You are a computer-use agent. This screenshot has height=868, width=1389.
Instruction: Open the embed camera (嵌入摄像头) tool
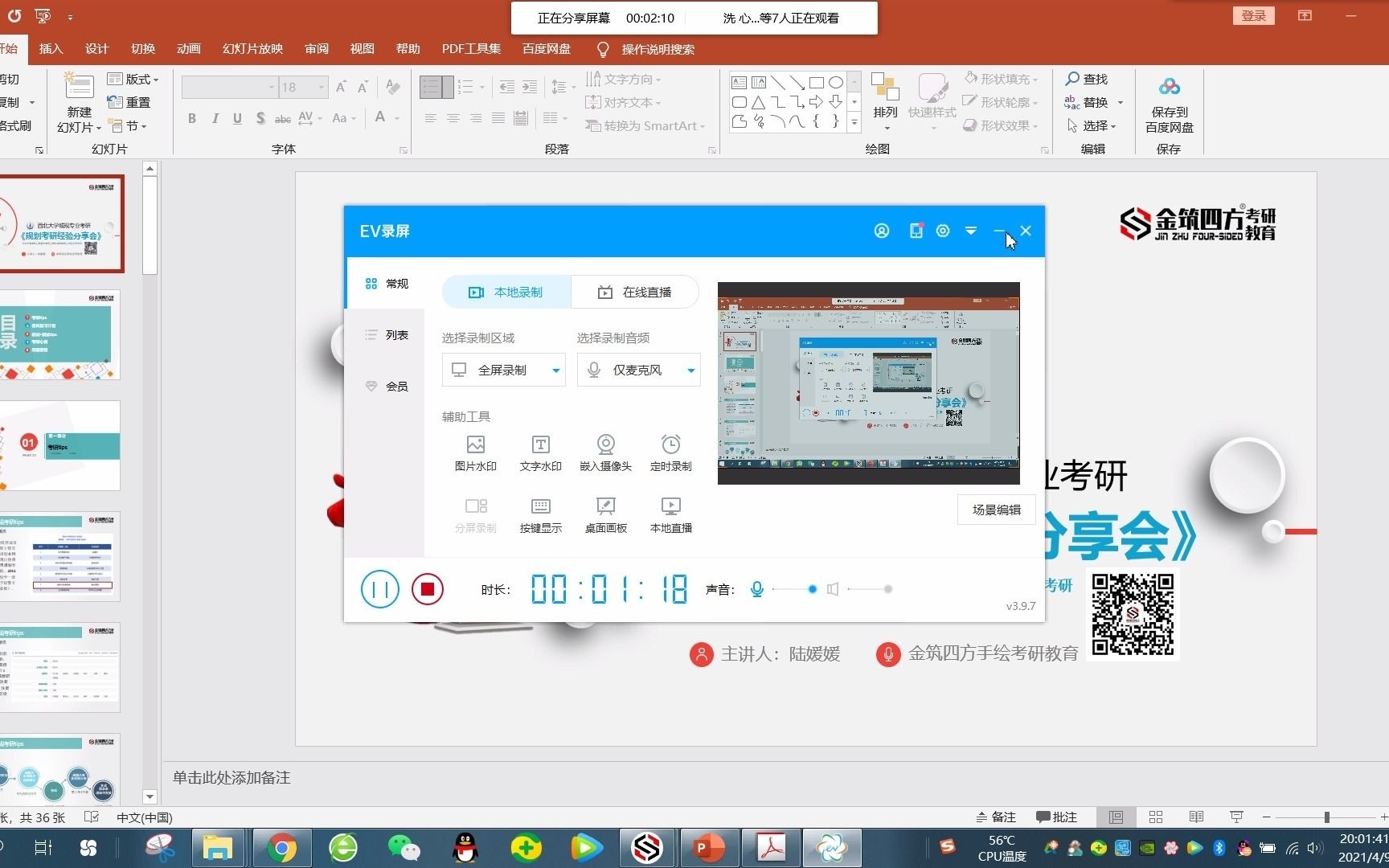pos(605,453)
